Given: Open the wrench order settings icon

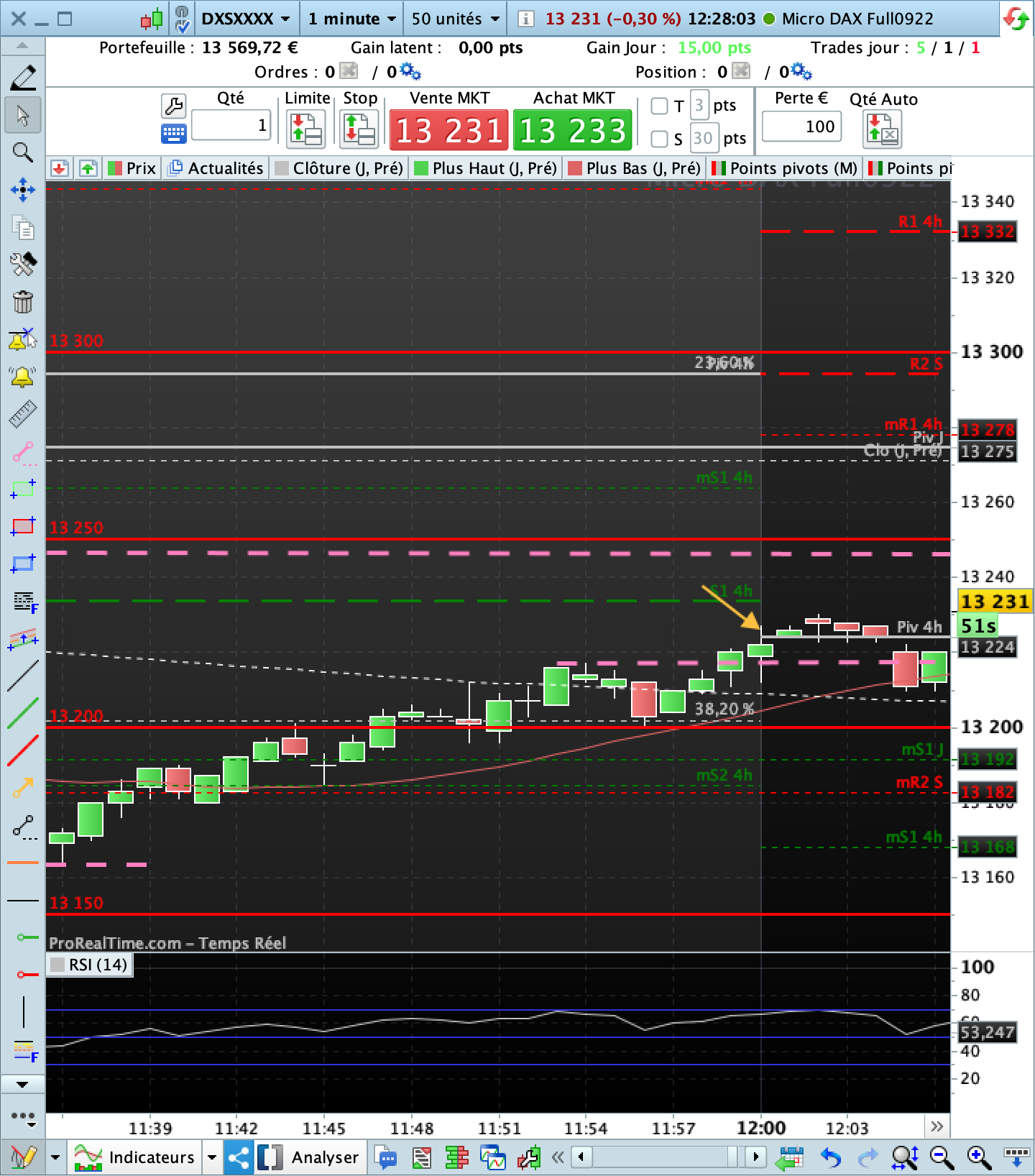Looking at the screenshot, I should (x=174, y=106).
